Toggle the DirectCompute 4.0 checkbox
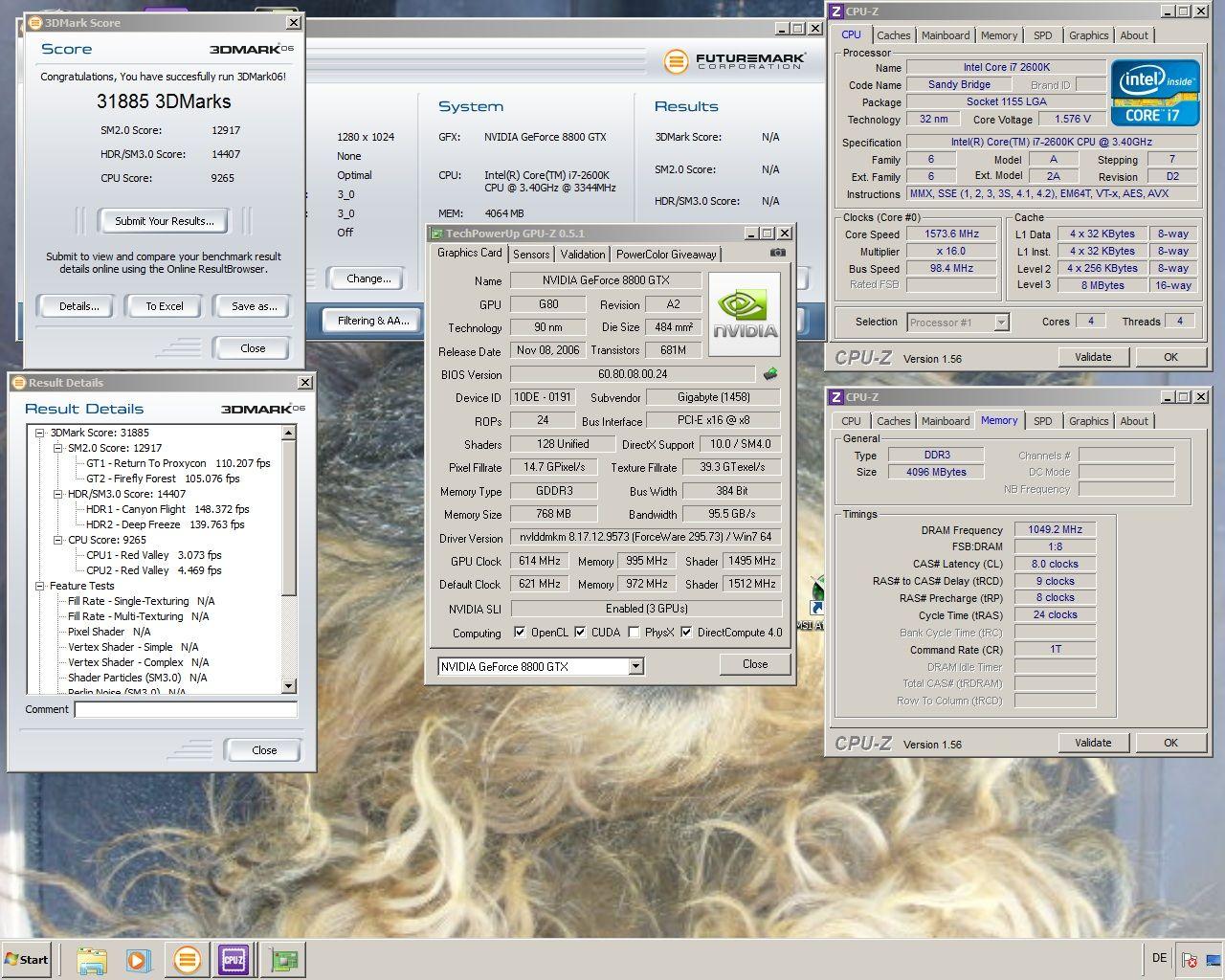Screen dimensions: 1225x980 tap(686, 632)
